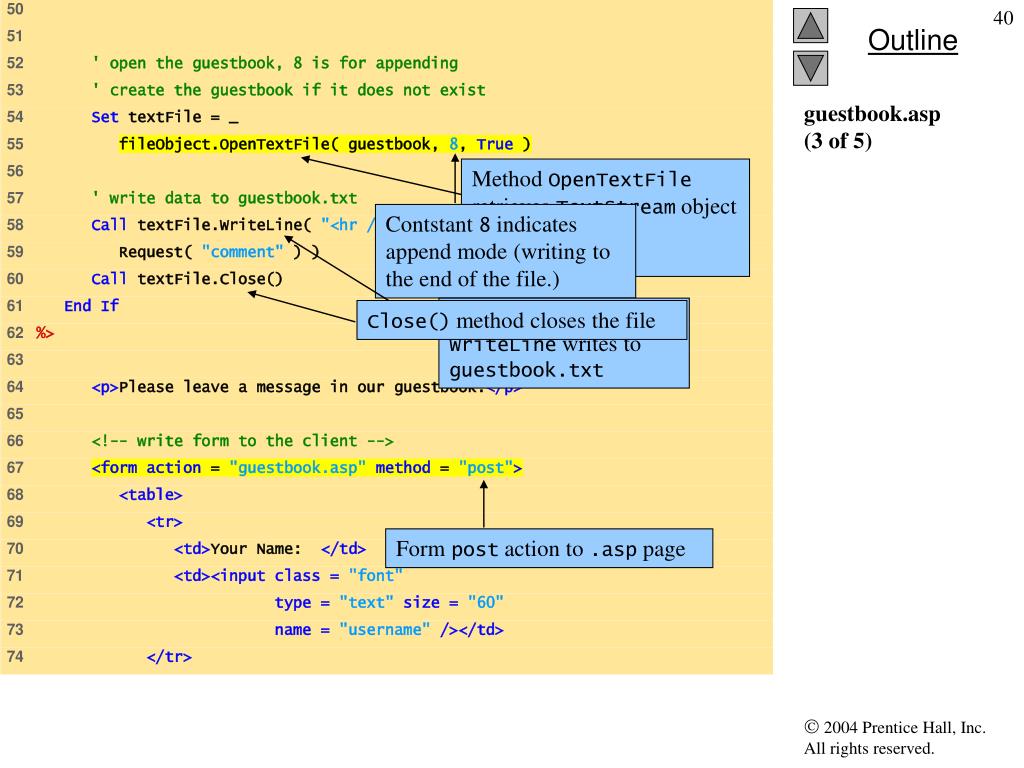This screenshot has height=768, width=1024.
Task: Click the up triangle navigation icon
Action: pos(810,25)
